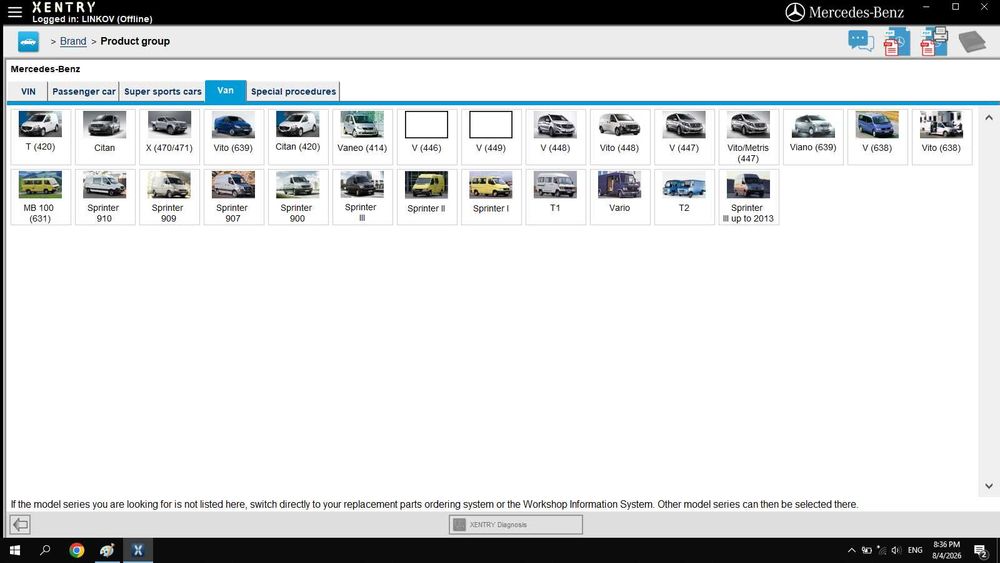Open the Special procedures tab
The height and width of the screenshot is (563, 1000).
click(293, 92)
